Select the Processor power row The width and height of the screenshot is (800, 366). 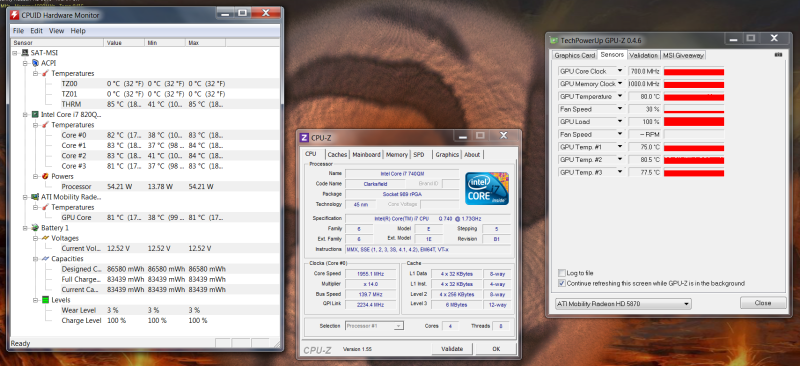(x=145, y=186)
